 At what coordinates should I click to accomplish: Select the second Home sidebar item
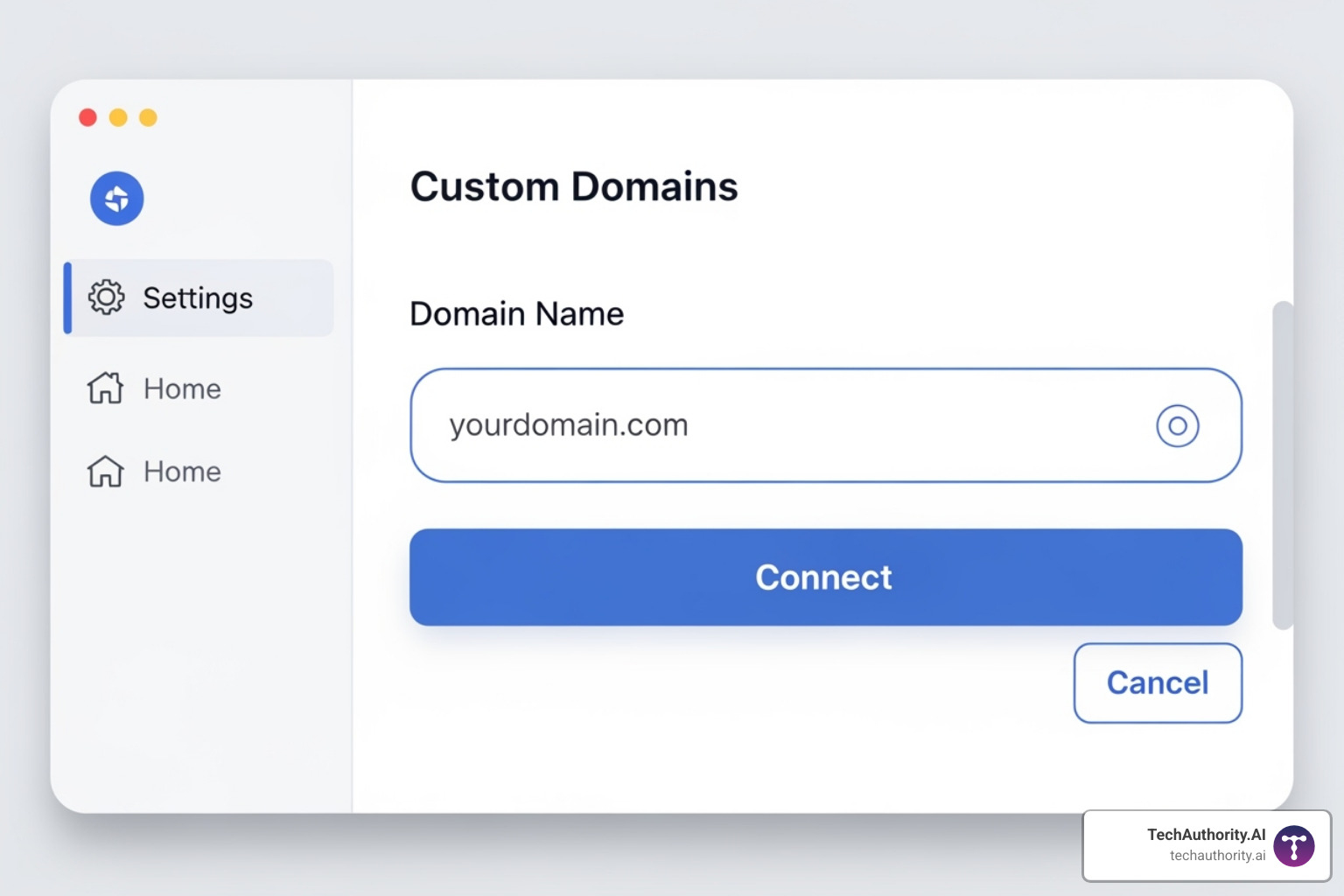(181, 471)
